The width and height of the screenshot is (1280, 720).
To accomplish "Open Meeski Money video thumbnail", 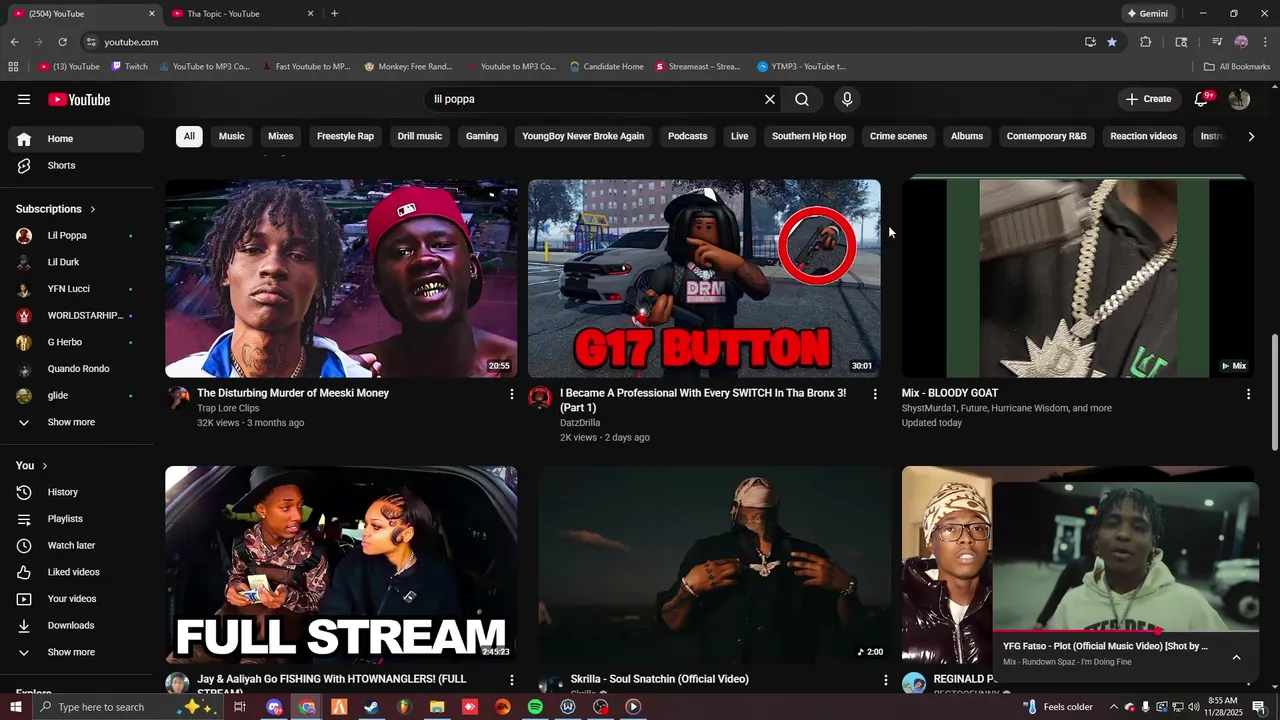I will pos(341,278).
